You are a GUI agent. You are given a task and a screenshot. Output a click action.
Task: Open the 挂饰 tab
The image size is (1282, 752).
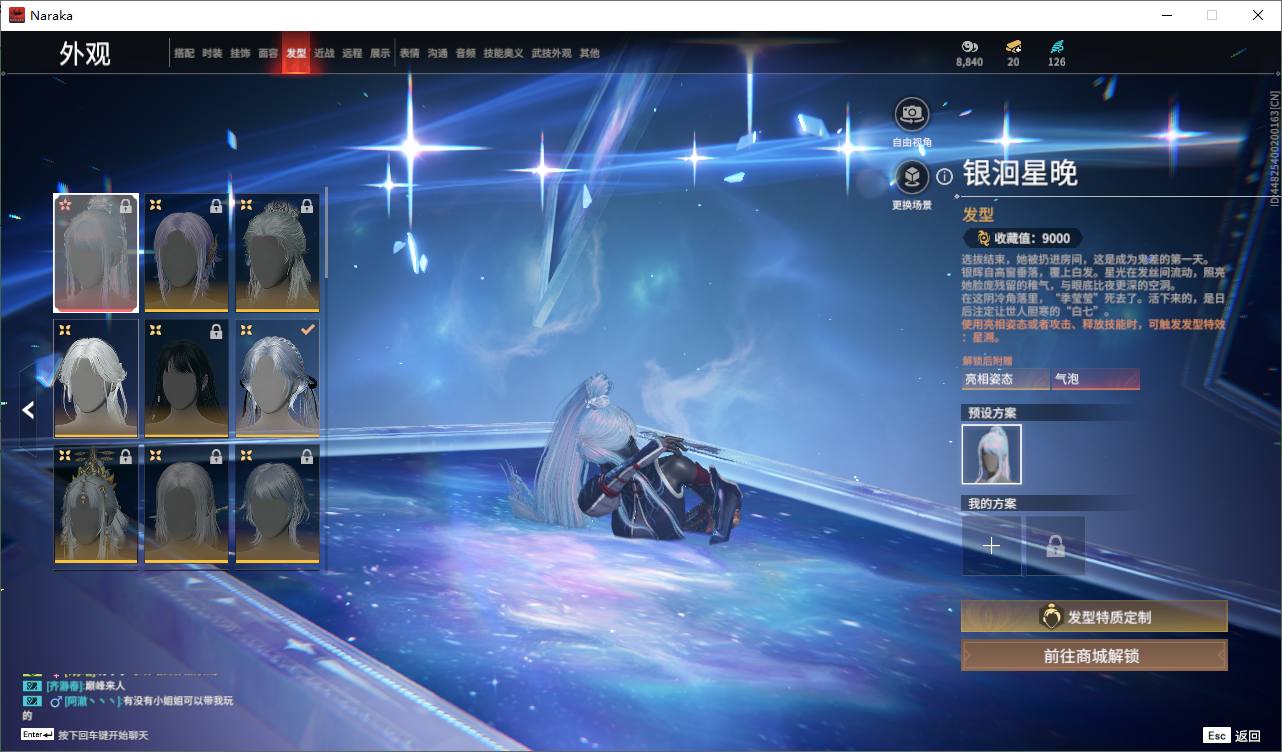(240, 53)
